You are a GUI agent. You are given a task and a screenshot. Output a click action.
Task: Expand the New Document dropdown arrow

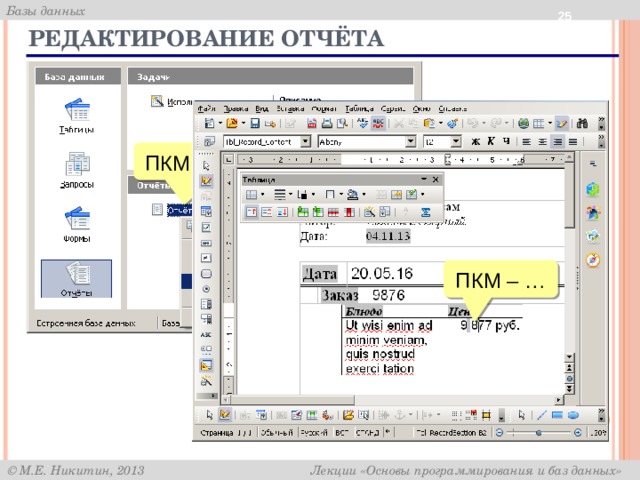[220, 123]
